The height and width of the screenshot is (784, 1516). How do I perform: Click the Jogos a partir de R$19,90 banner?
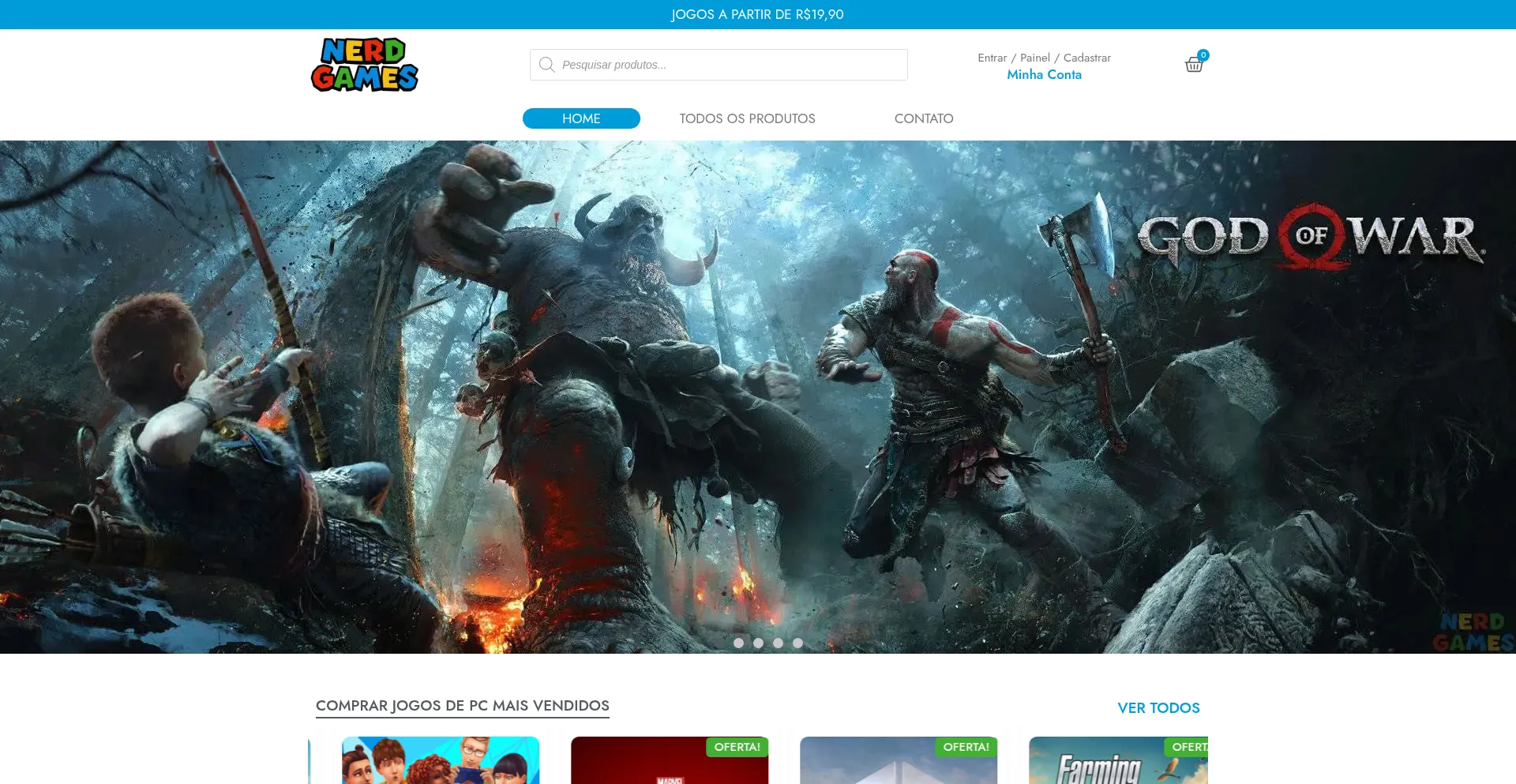pyautogui.click(x=758, y=14)
